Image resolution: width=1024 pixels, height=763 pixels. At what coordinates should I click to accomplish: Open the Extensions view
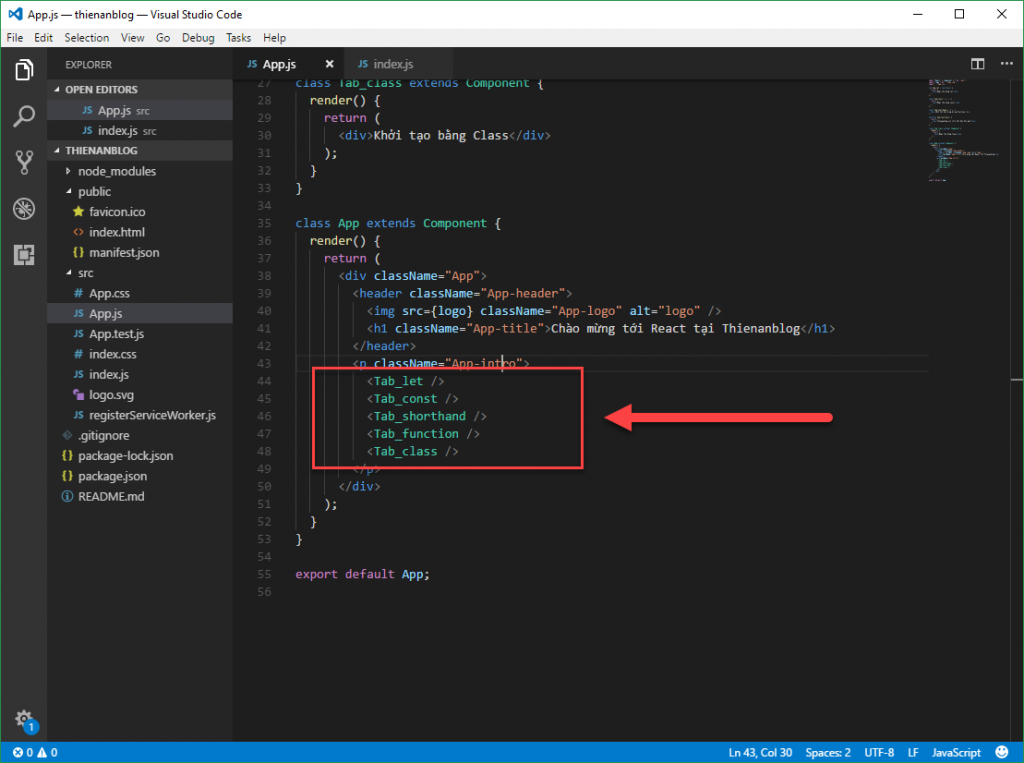[x=24, y=255]
